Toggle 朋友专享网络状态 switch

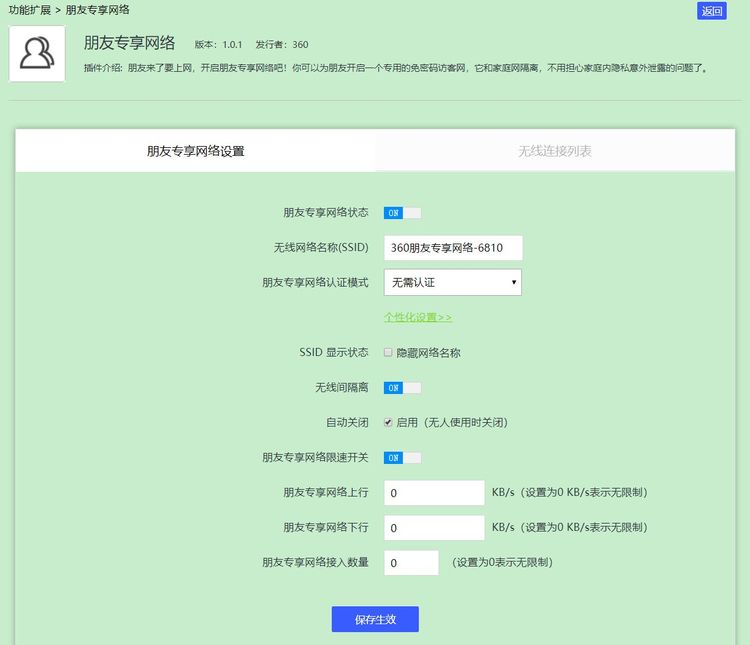[x=402, y=213]
